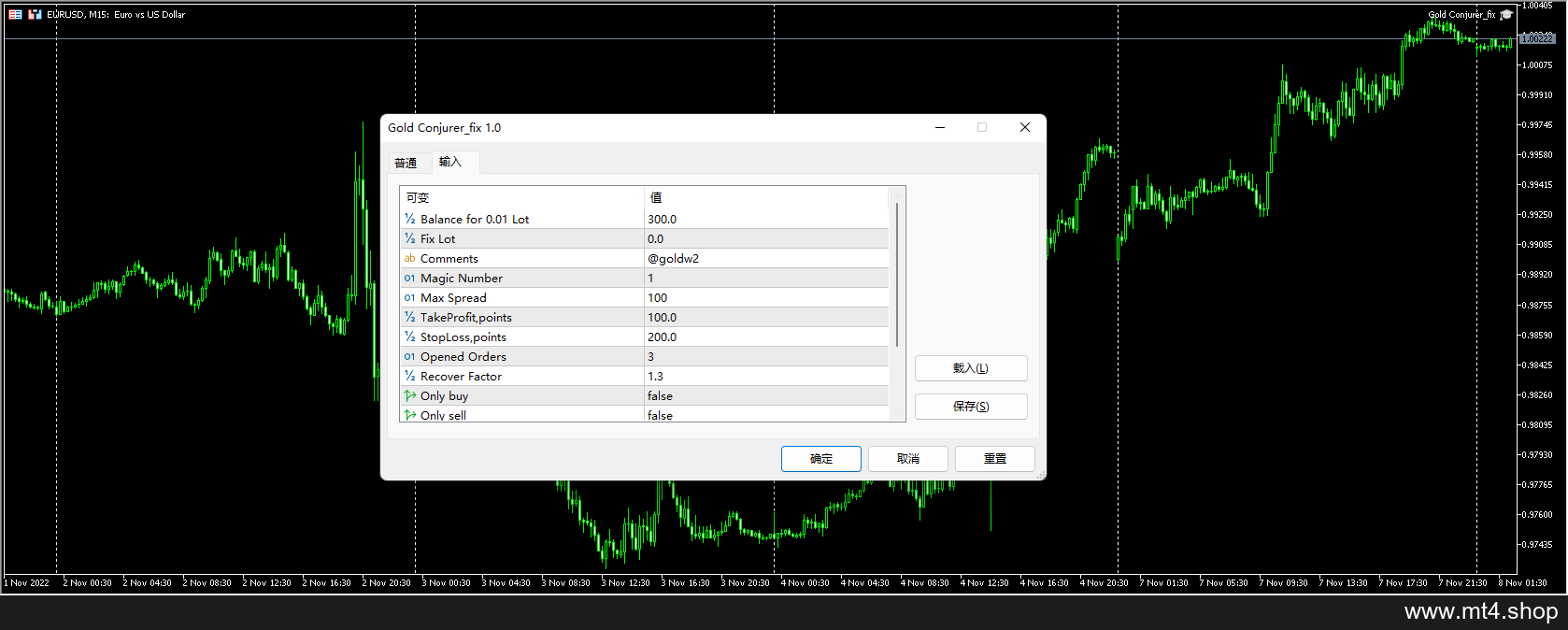
Task: Select the Only sell row label
Action: tap(443, 415)
